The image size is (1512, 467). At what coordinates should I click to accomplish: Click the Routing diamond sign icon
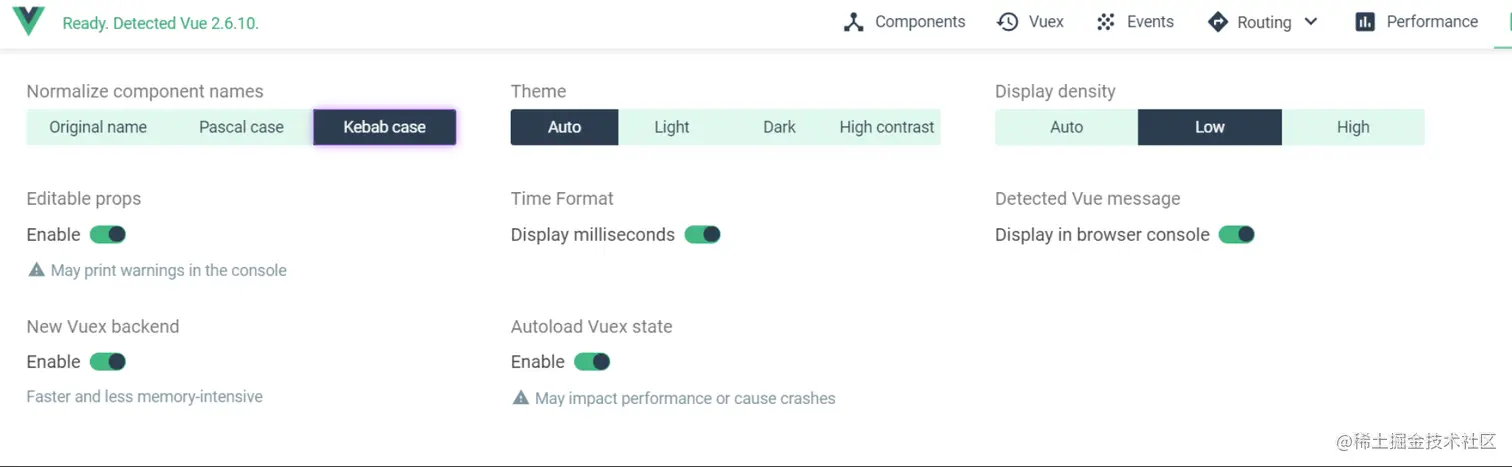tap(1217, 22)
